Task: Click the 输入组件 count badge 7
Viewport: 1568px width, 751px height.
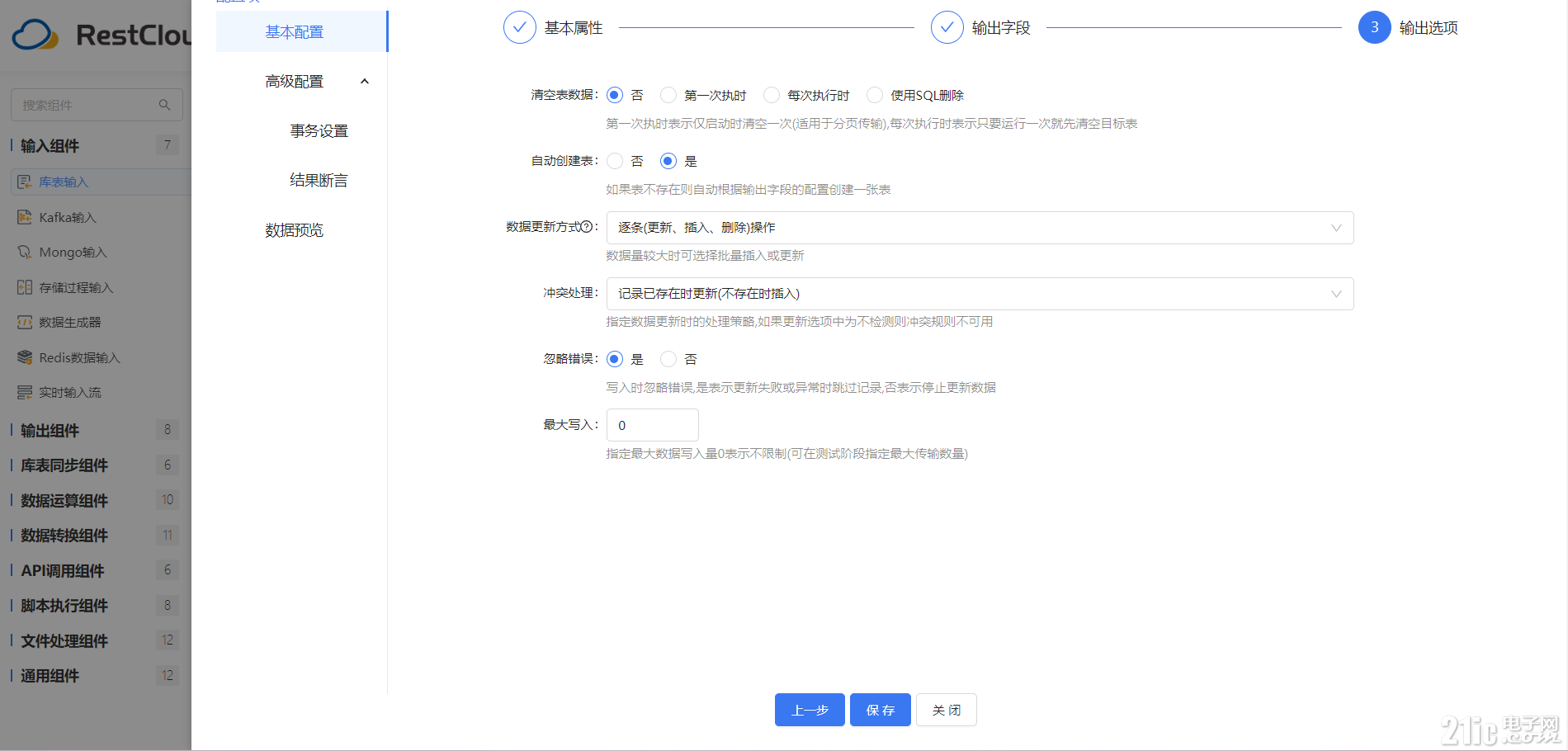Action: coord(168,145)
